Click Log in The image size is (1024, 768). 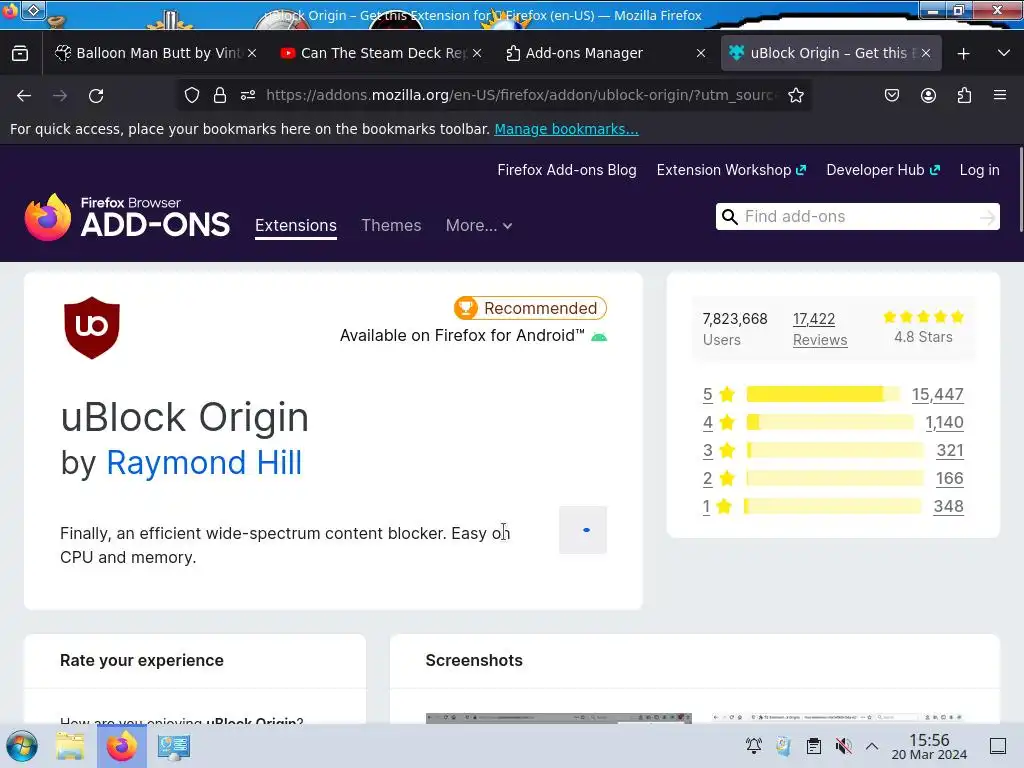pos(980,170)
